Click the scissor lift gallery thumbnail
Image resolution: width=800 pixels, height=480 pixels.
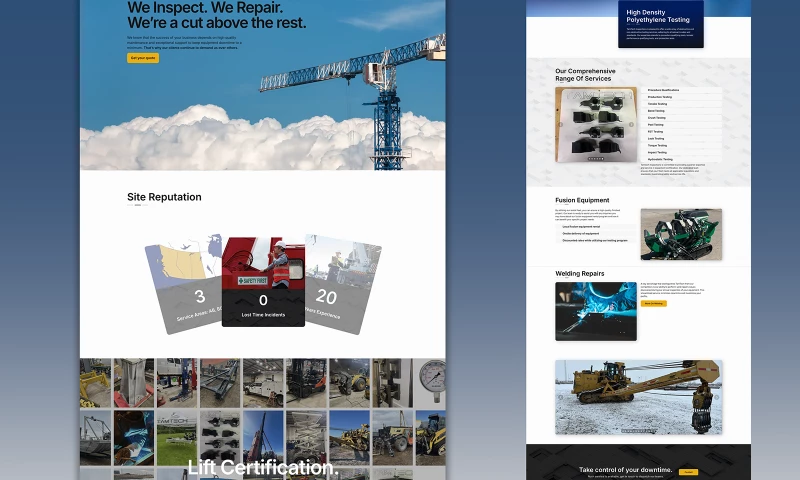tap(306, 438)
